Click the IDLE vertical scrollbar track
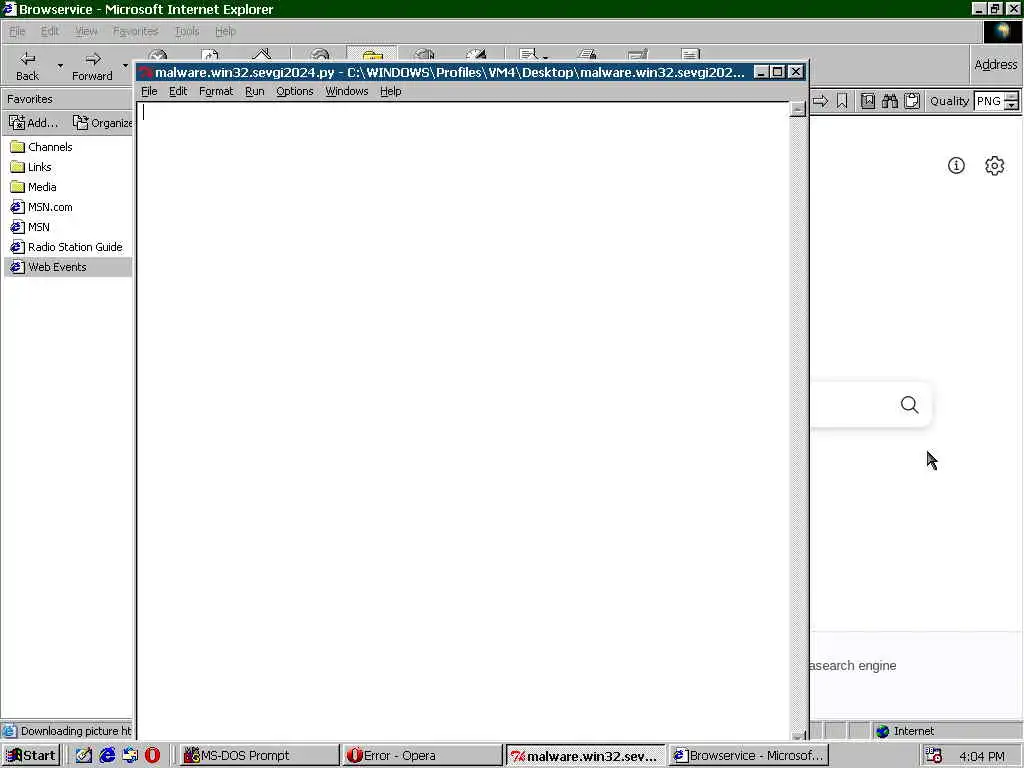Screen dimensions: 1024x768 (x=797, y=423)
